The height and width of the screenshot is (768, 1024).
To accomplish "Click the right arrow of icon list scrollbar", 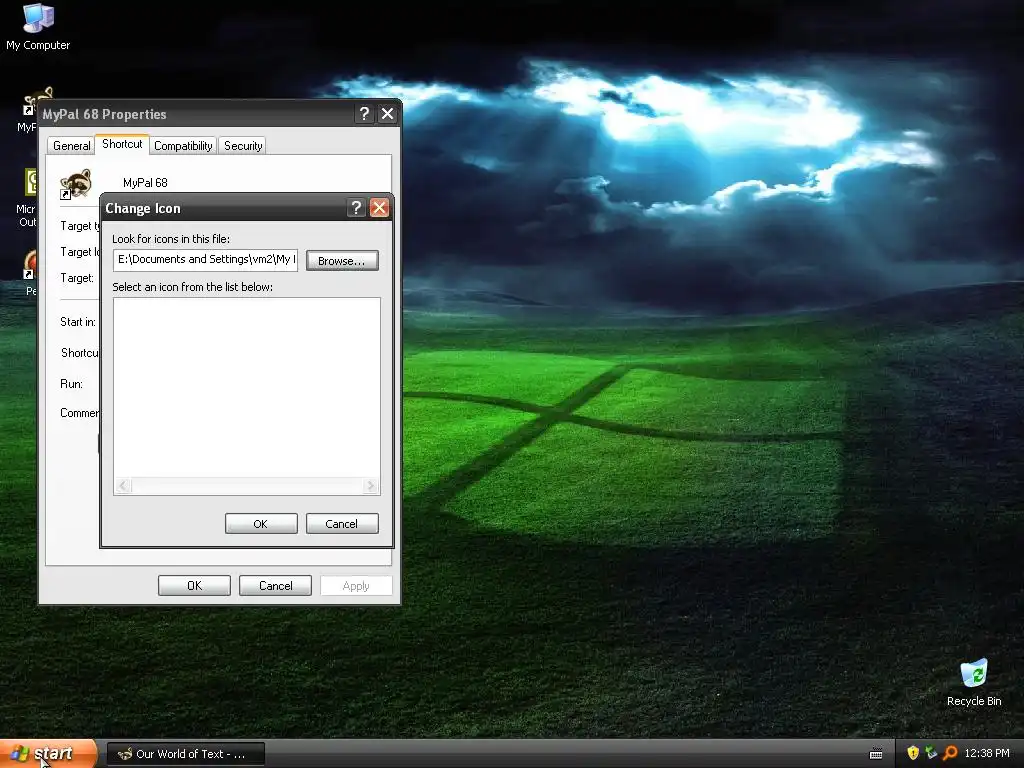I will tap(370, 485).
